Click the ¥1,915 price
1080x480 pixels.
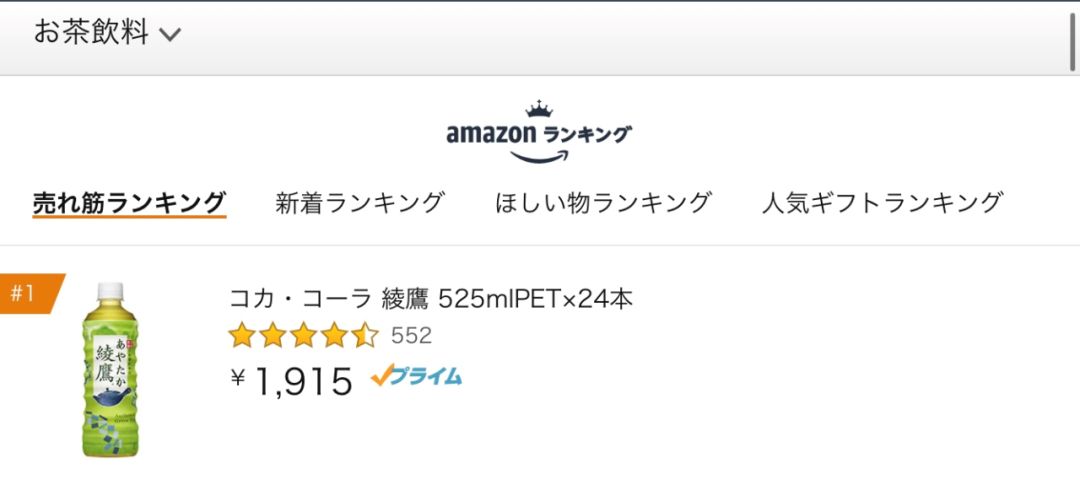click(292, 380)
